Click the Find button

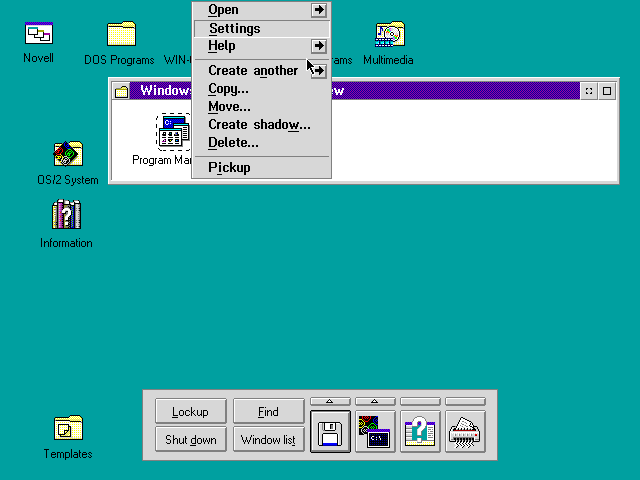[x=269, y=411]
